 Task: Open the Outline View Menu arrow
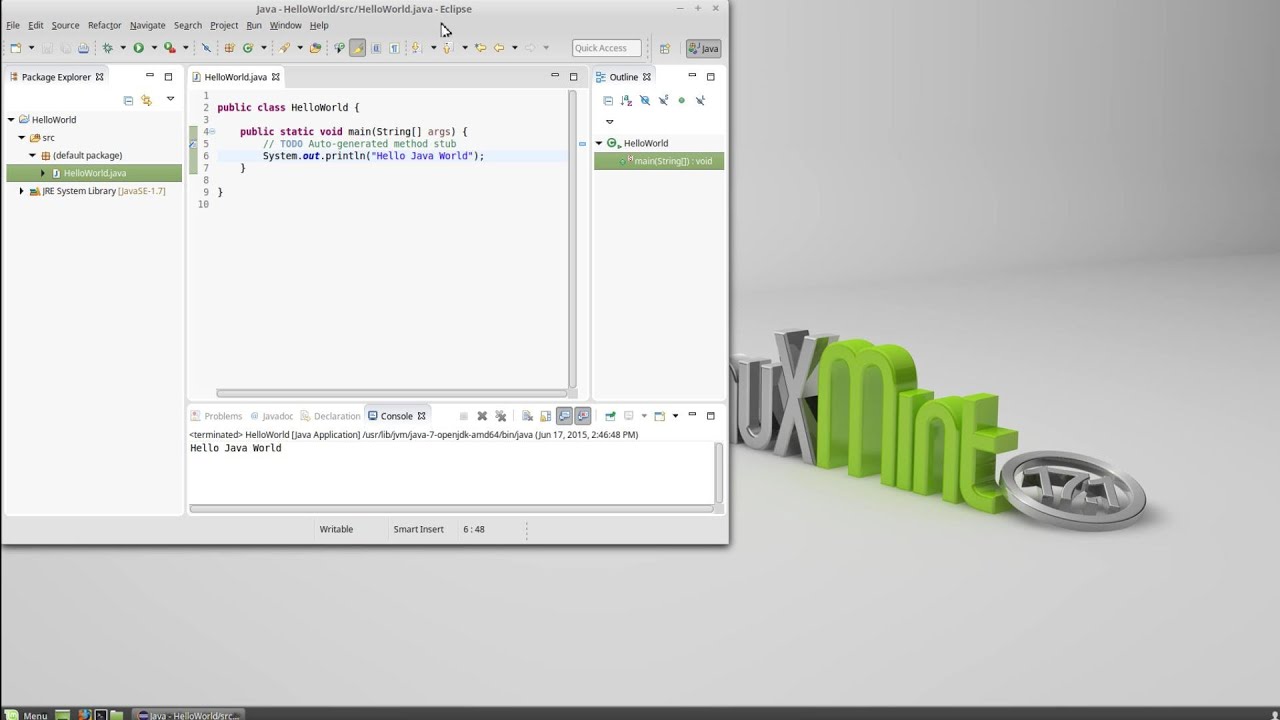tap(609, 122)
